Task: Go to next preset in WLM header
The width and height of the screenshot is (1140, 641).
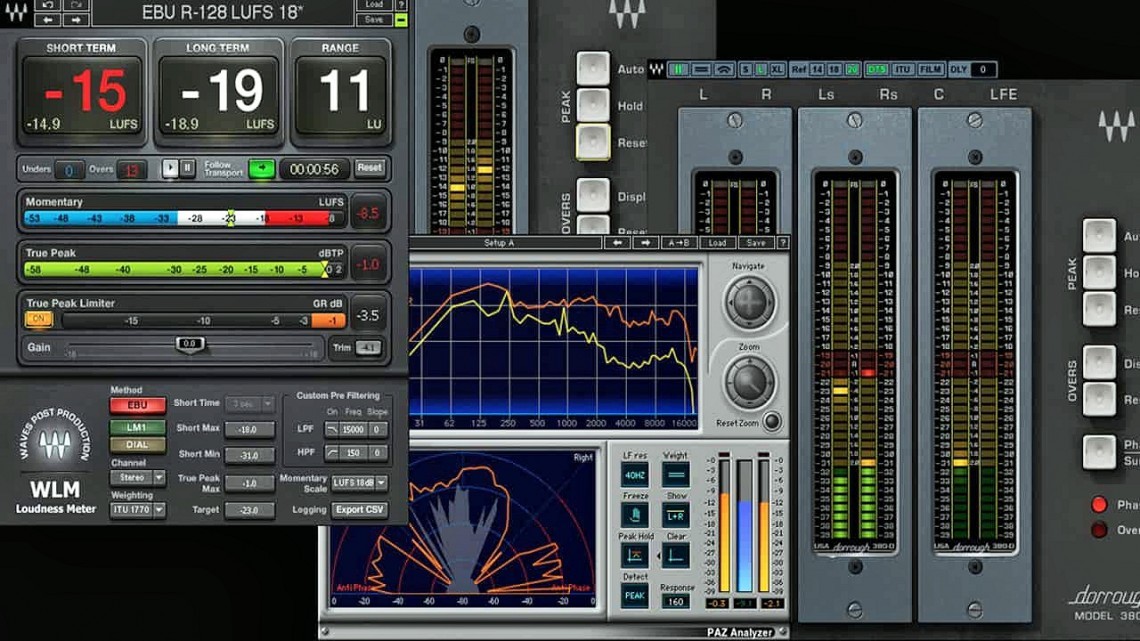Action: point(76,20)
